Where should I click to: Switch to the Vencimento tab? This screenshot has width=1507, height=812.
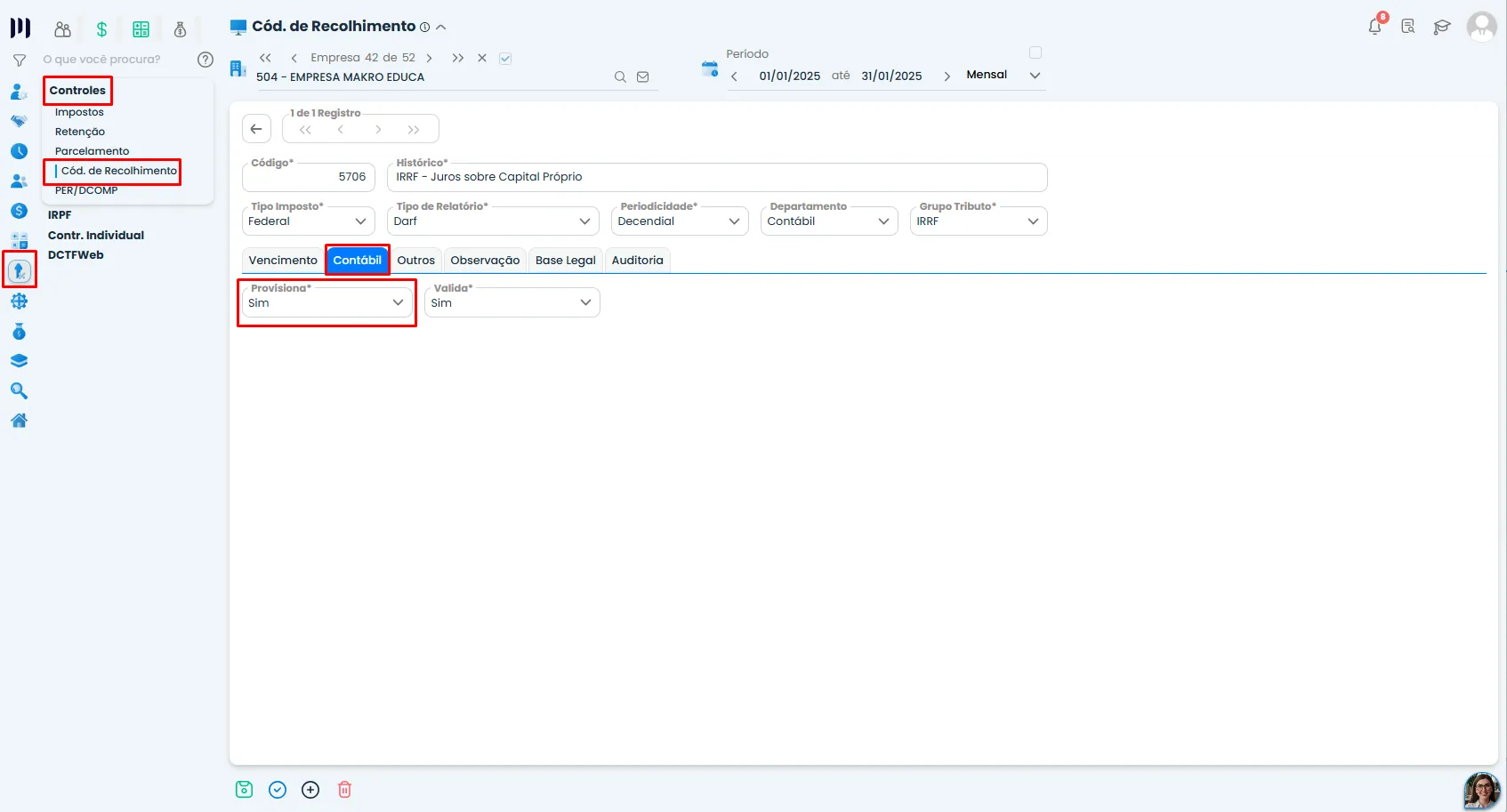coord(283,261)
